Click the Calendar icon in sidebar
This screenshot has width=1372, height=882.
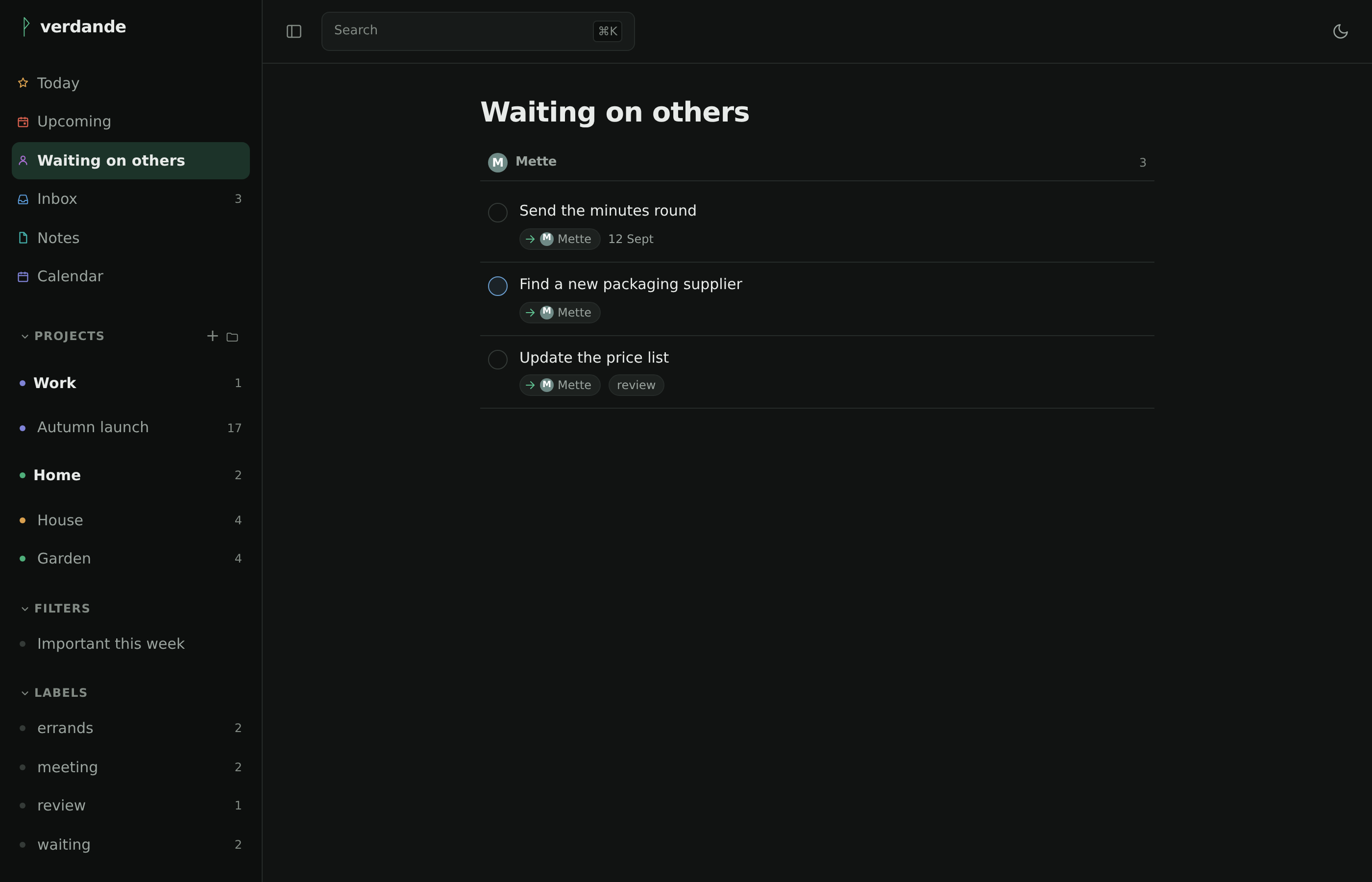tap(23, 277)
